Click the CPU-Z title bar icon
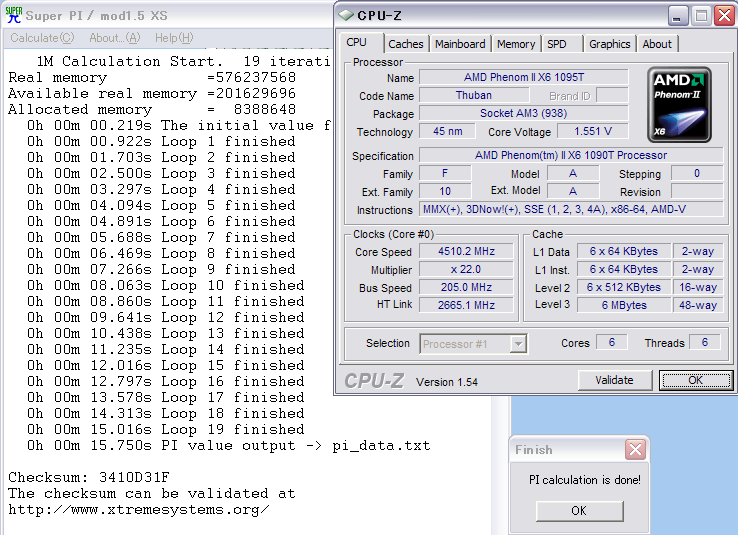This screenshot has height=535, width=738. pos(346,15)
